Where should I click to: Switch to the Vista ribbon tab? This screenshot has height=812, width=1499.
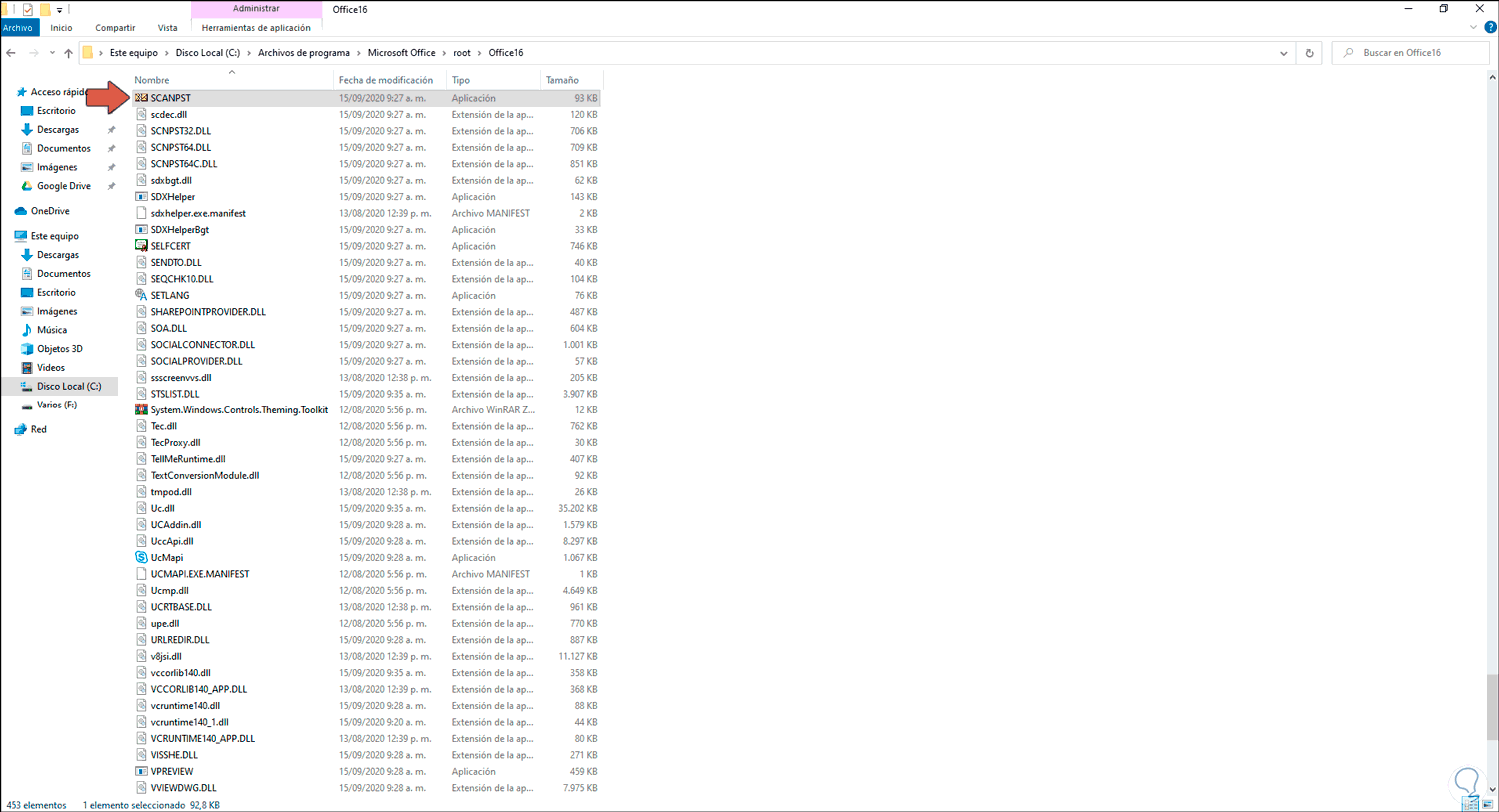pos(168,28)
